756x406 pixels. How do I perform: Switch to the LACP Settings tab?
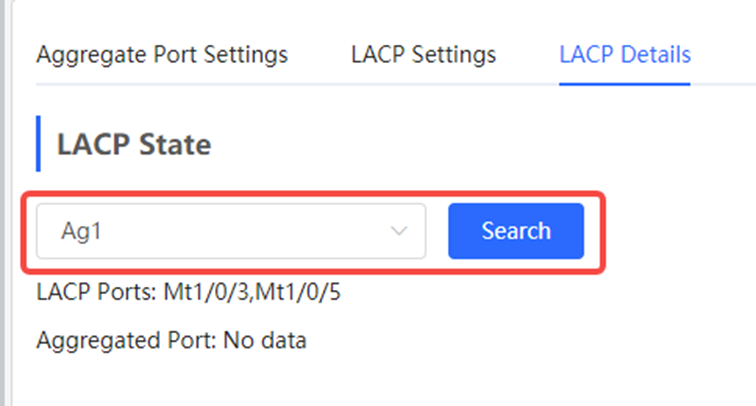[x=423, y=54]
